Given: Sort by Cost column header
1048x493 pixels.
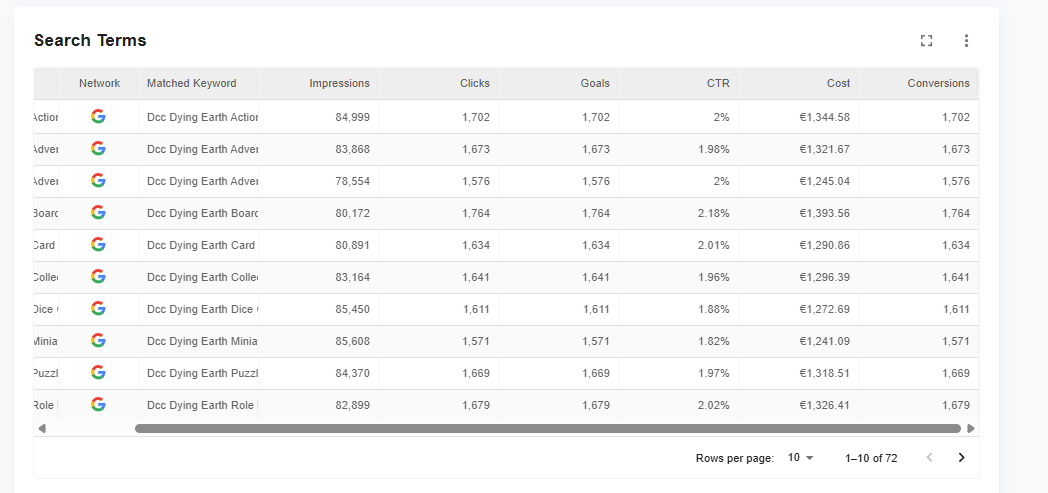Looking at the screenshot, I should (799, 84).
